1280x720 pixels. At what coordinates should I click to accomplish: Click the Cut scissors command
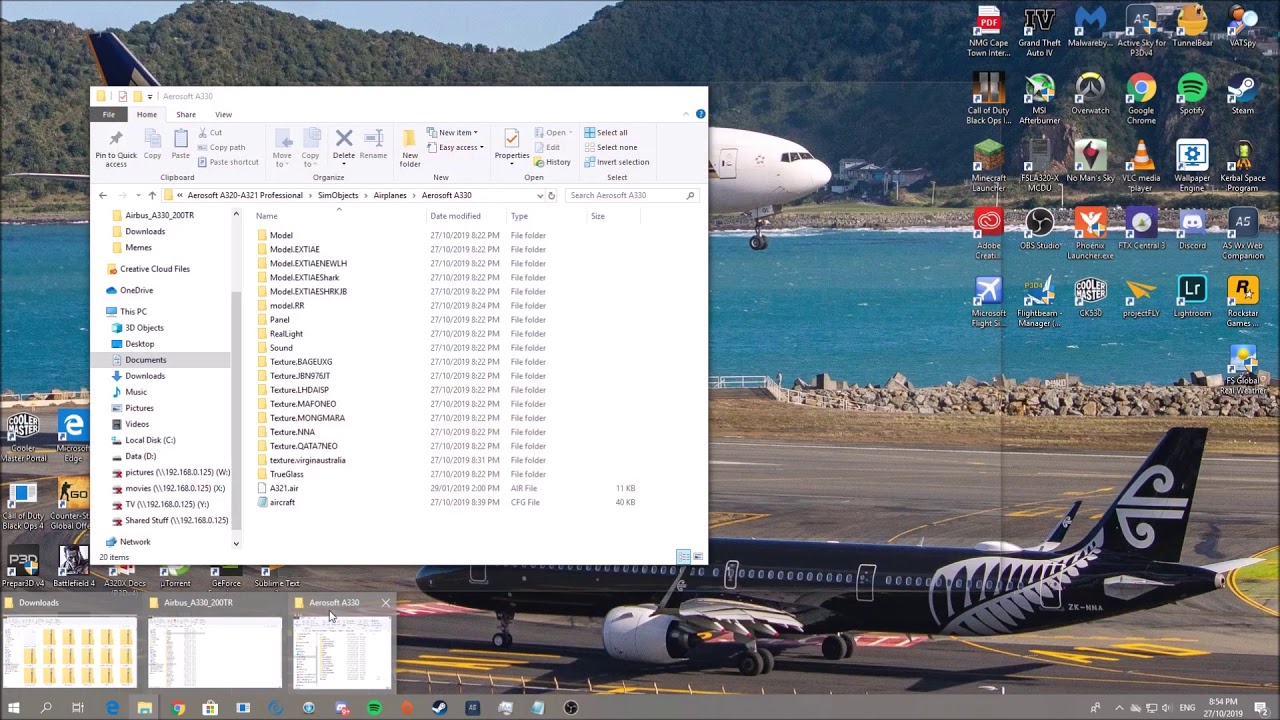[x=210, y=132]
